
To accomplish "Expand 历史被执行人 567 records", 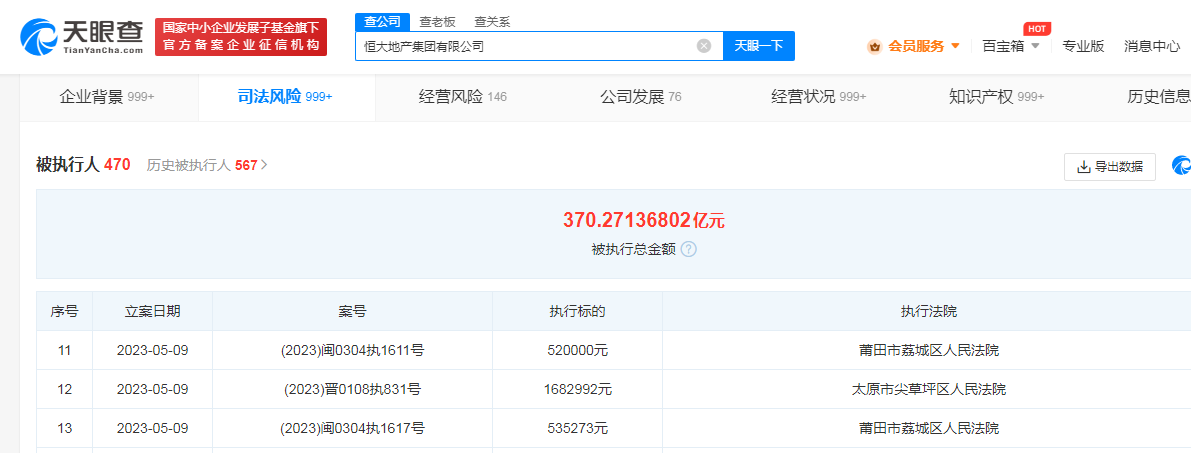I will coord(207,164).
